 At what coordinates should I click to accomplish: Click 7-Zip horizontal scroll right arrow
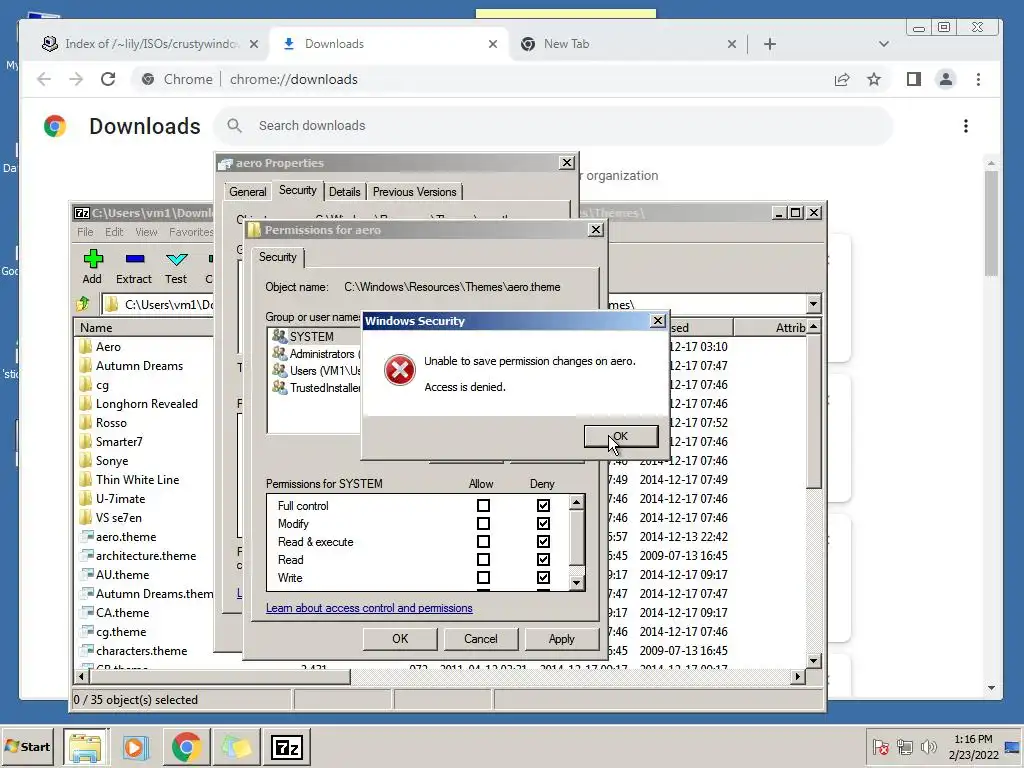[x=797, y=677]
